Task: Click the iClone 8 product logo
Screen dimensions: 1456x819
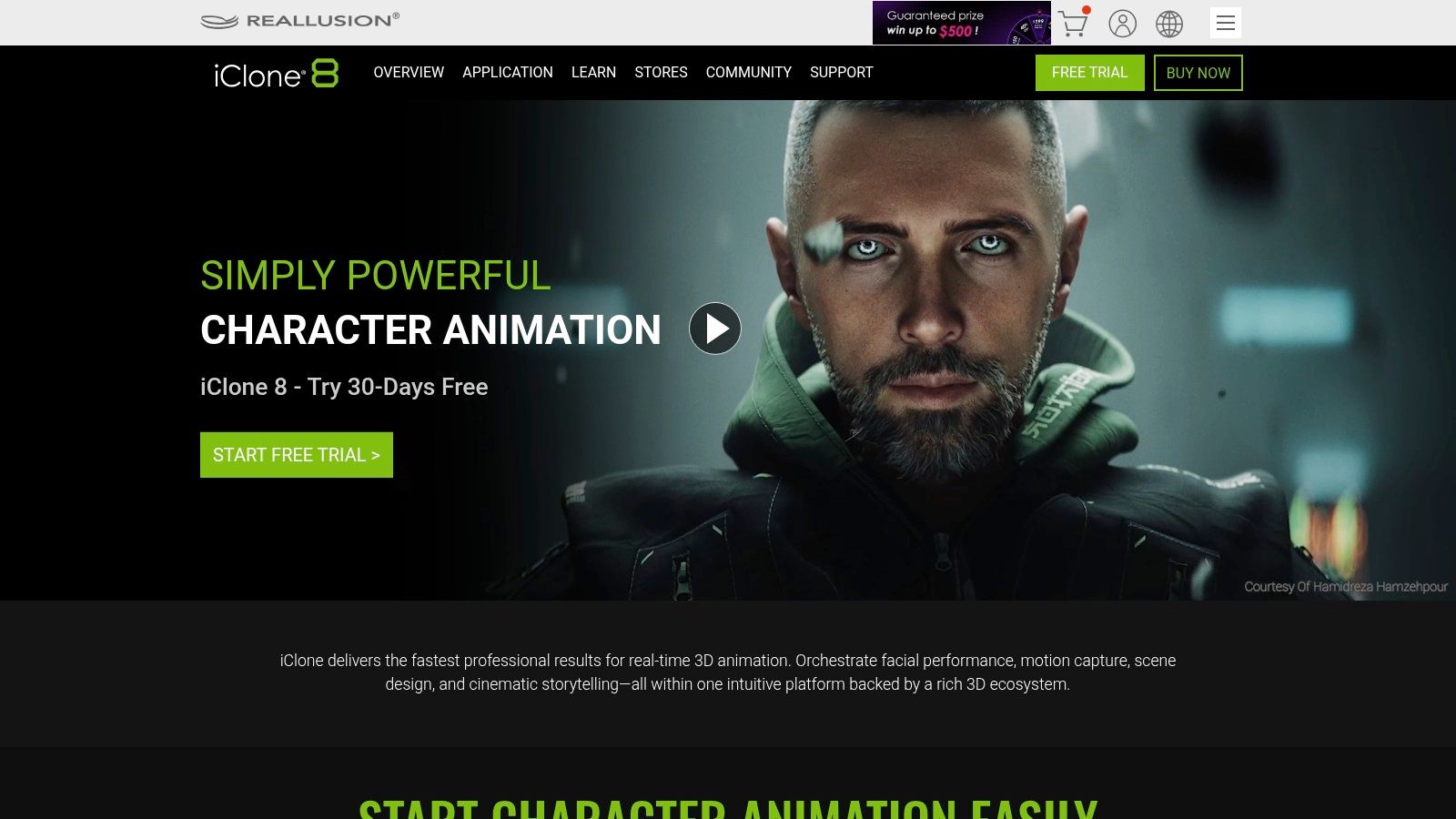Action: click(276, 74)
